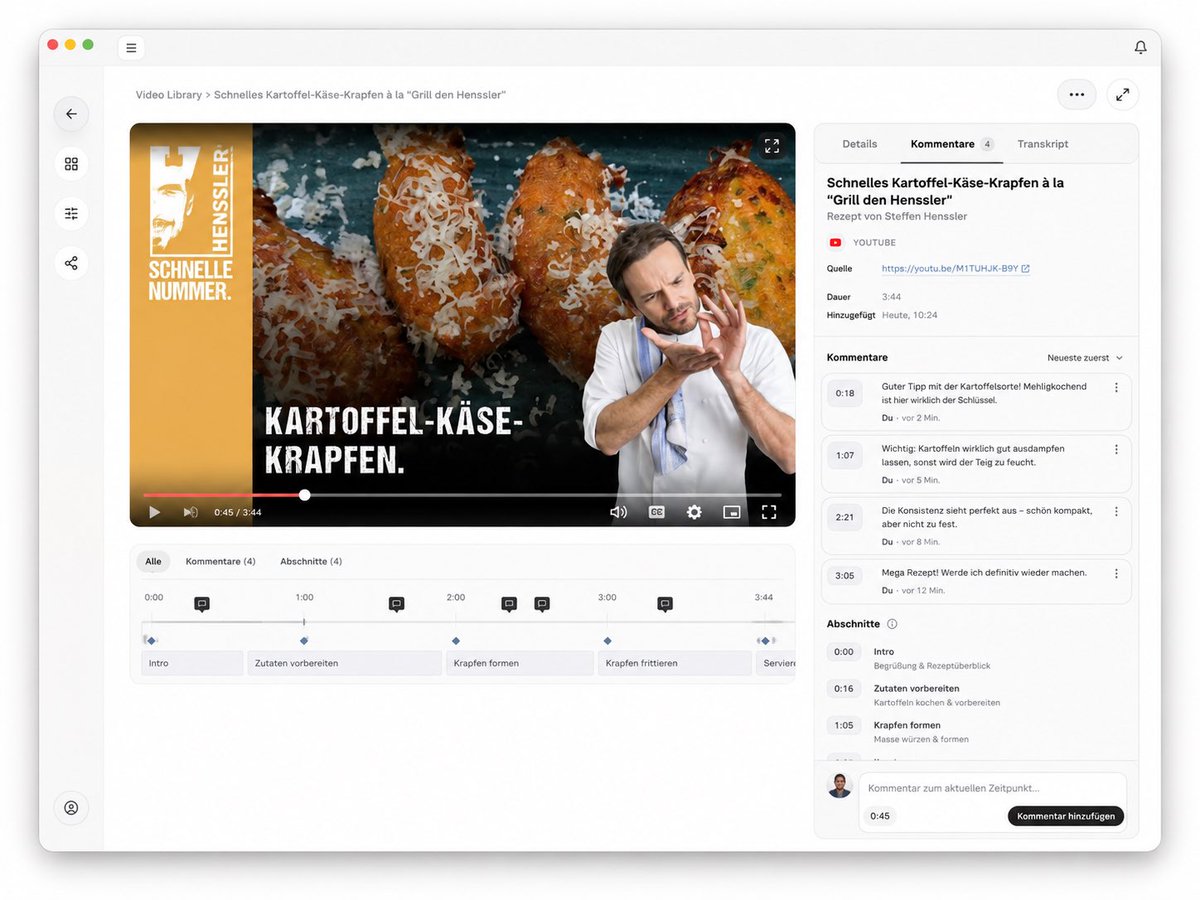
Task: Click the comment input field
Action: (992, 789)
